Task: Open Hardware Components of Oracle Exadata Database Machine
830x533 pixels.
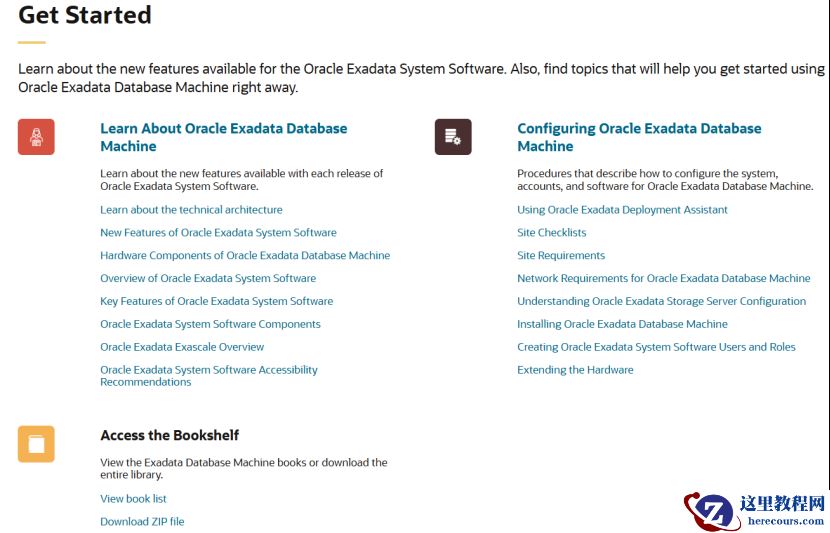Action: pos(245,256)
